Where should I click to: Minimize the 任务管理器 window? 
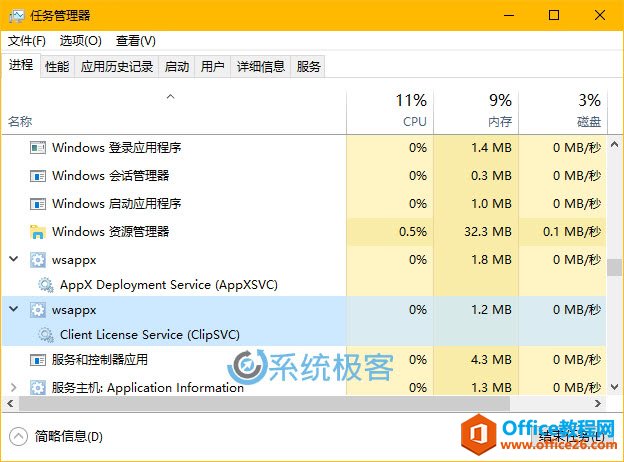509,16
